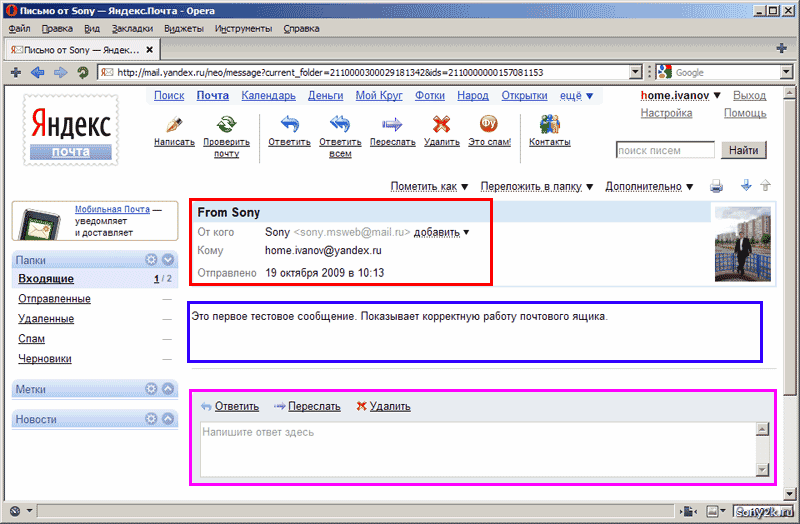Click the red X Удалить icon in toolbar
The image size is (800, 524).
click(441, 124)
